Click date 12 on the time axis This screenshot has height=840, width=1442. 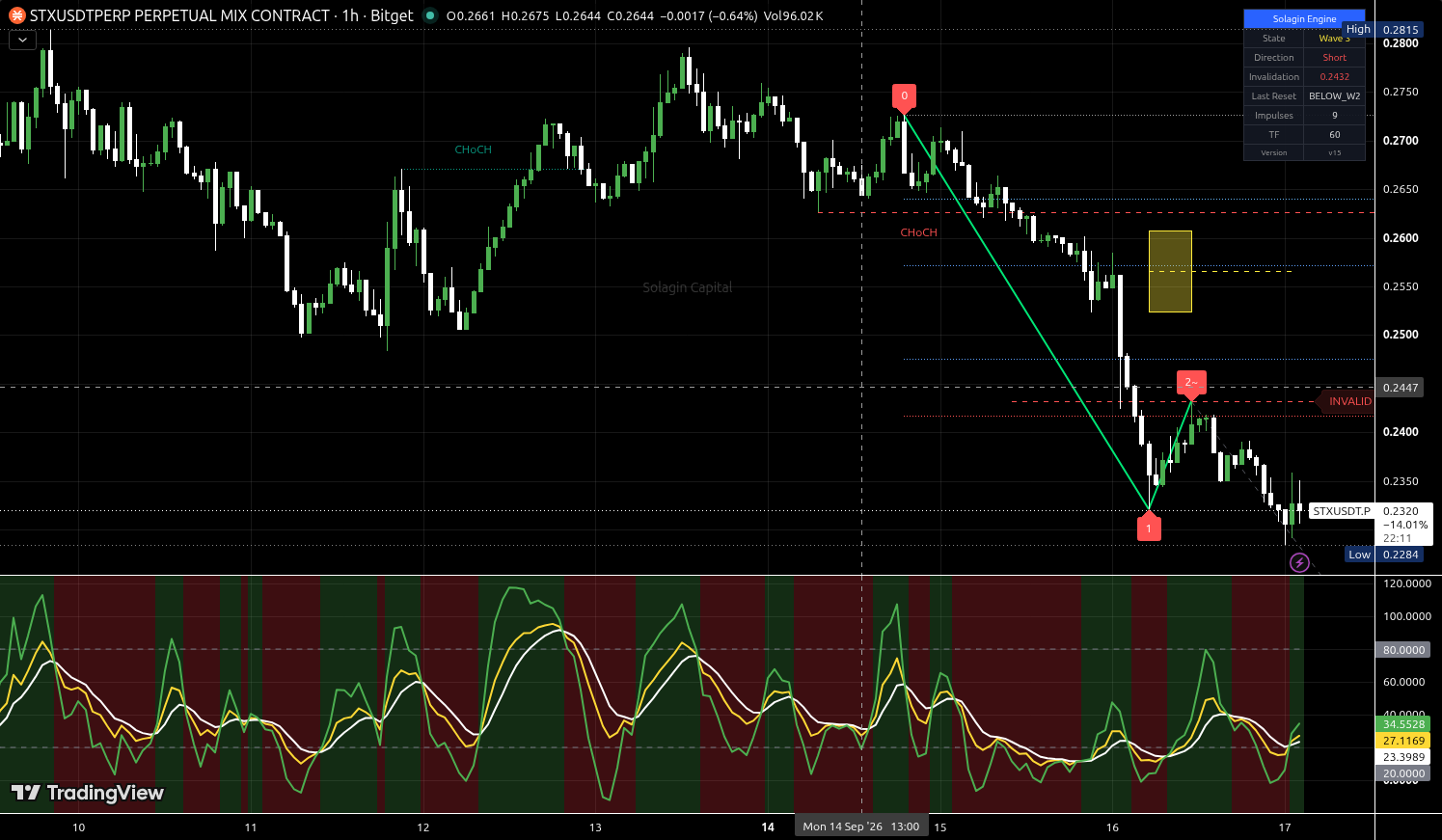tap(423, 827)
